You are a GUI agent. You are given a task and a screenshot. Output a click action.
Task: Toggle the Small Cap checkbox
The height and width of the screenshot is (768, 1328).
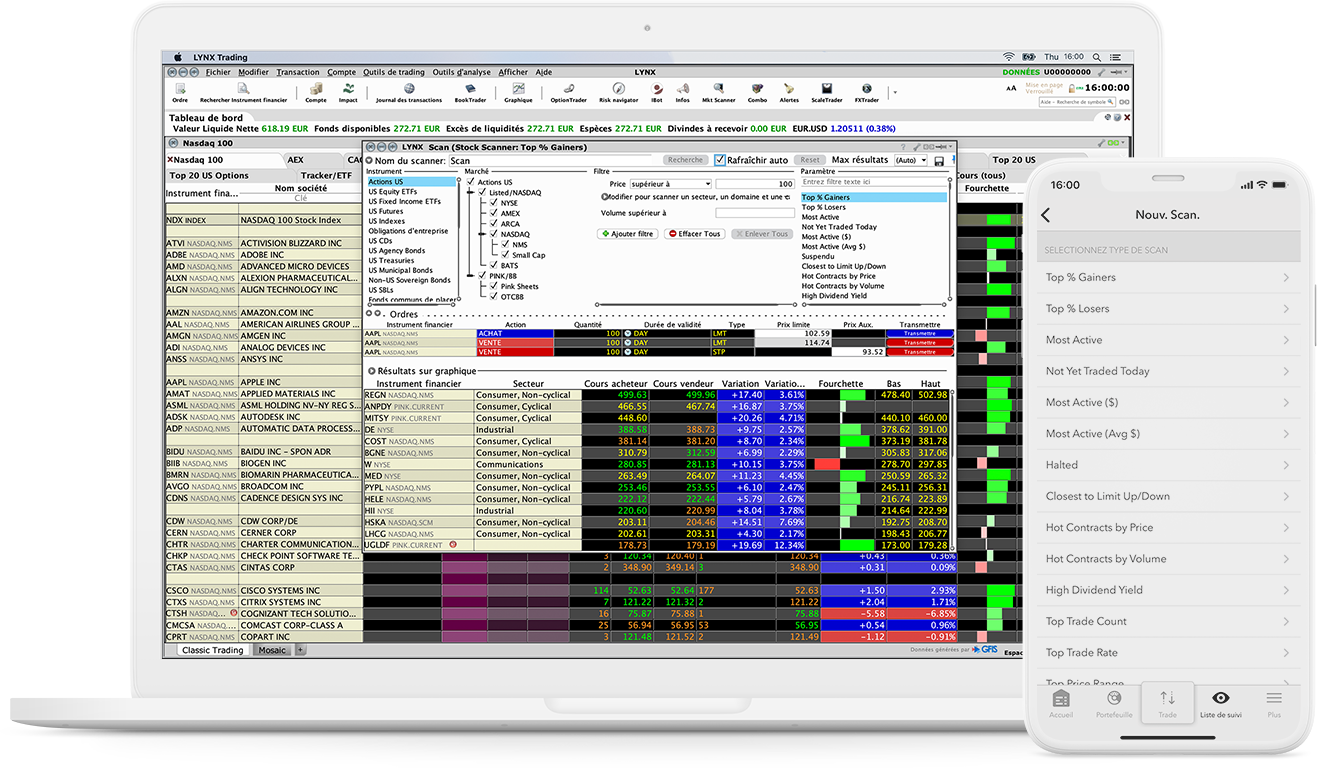504,255
